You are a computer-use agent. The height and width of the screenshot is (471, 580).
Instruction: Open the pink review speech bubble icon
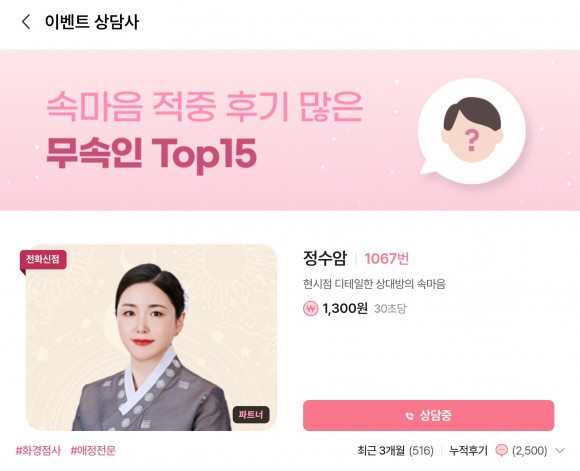[502, 450]
